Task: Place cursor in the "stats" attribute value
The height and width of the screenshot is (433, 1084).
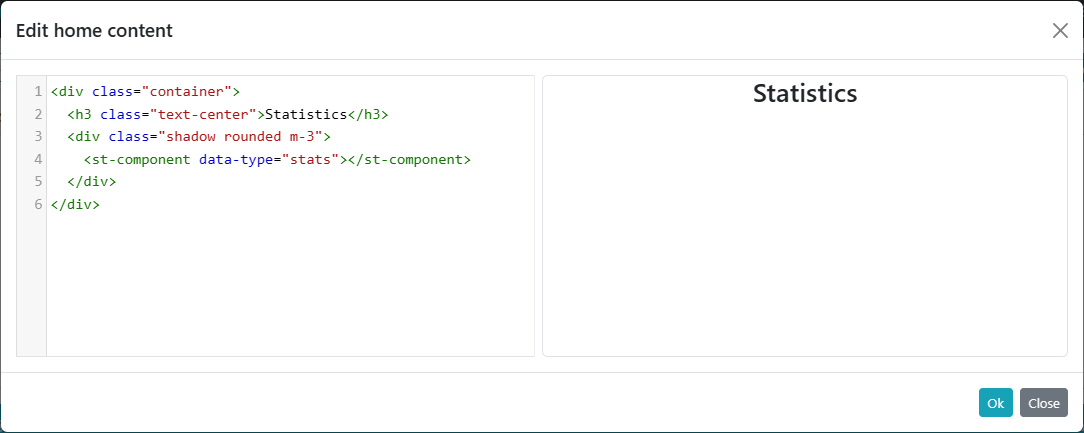Action: coord(311,159)
